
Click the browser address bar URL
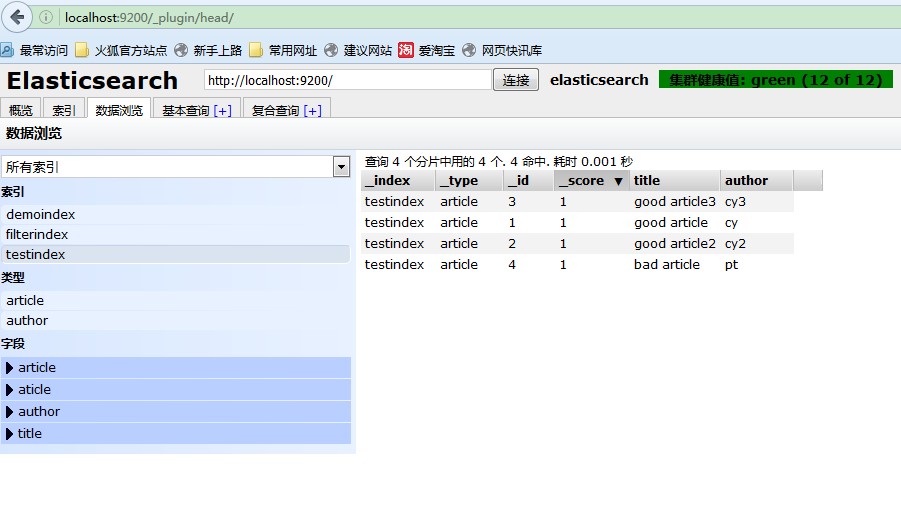(x=149, y=18)
